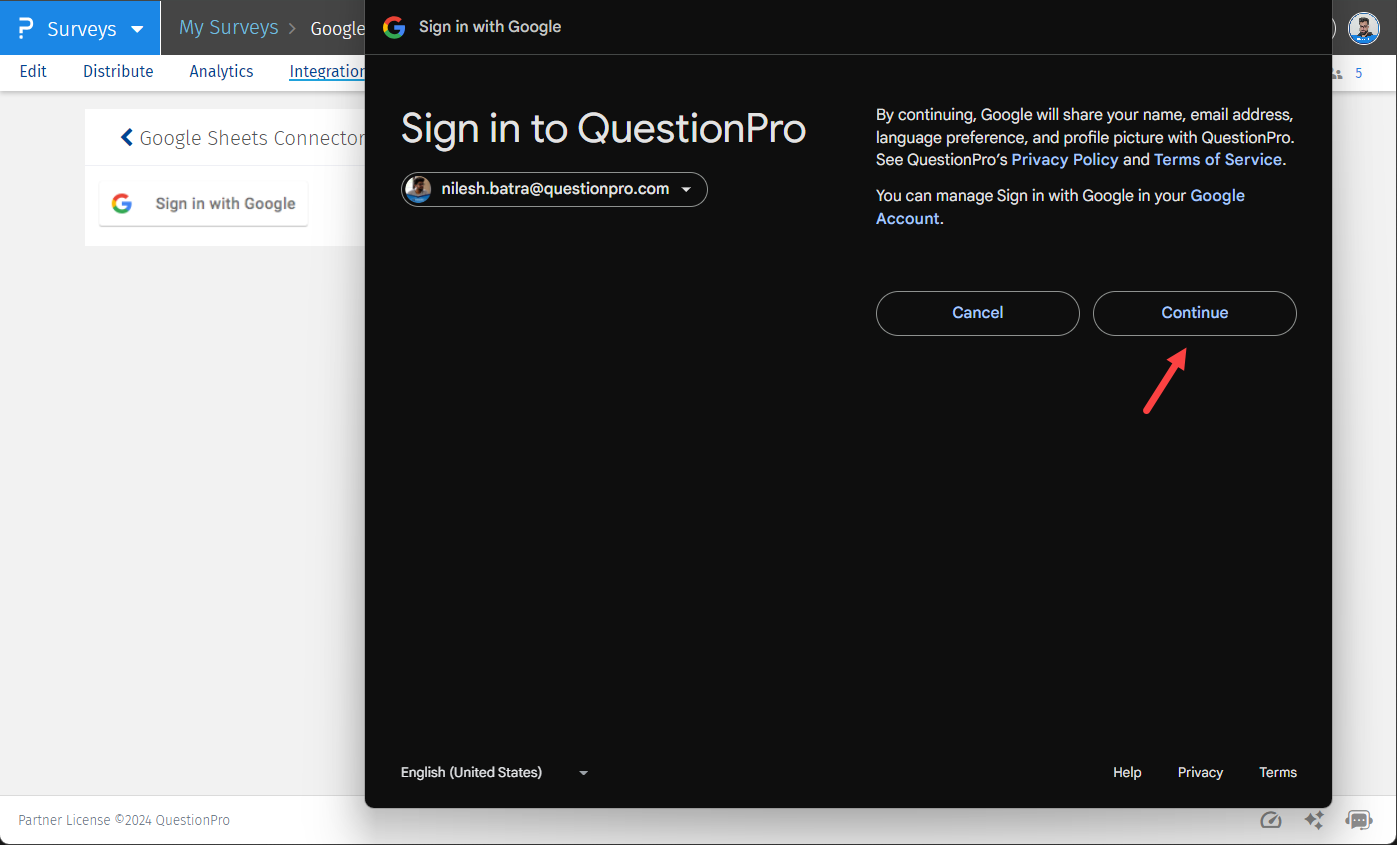This screenshot has width=1397, height=845.
Task: Expand the nilesh.batra@questionpro.com account chooser
Action: (554, 189)
